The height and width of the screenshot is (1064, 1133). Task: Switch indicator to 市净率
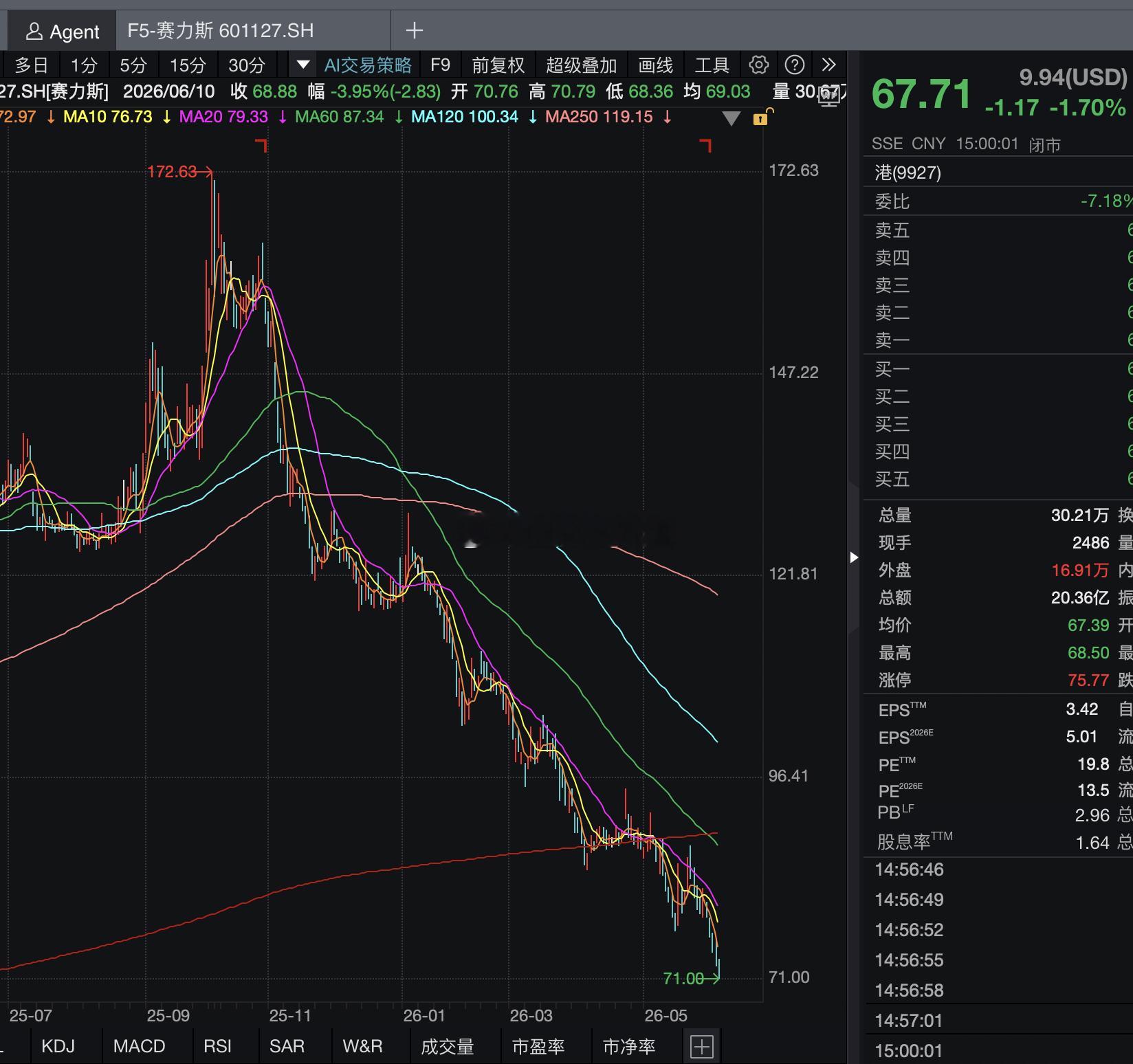(x=629, y=1046)
